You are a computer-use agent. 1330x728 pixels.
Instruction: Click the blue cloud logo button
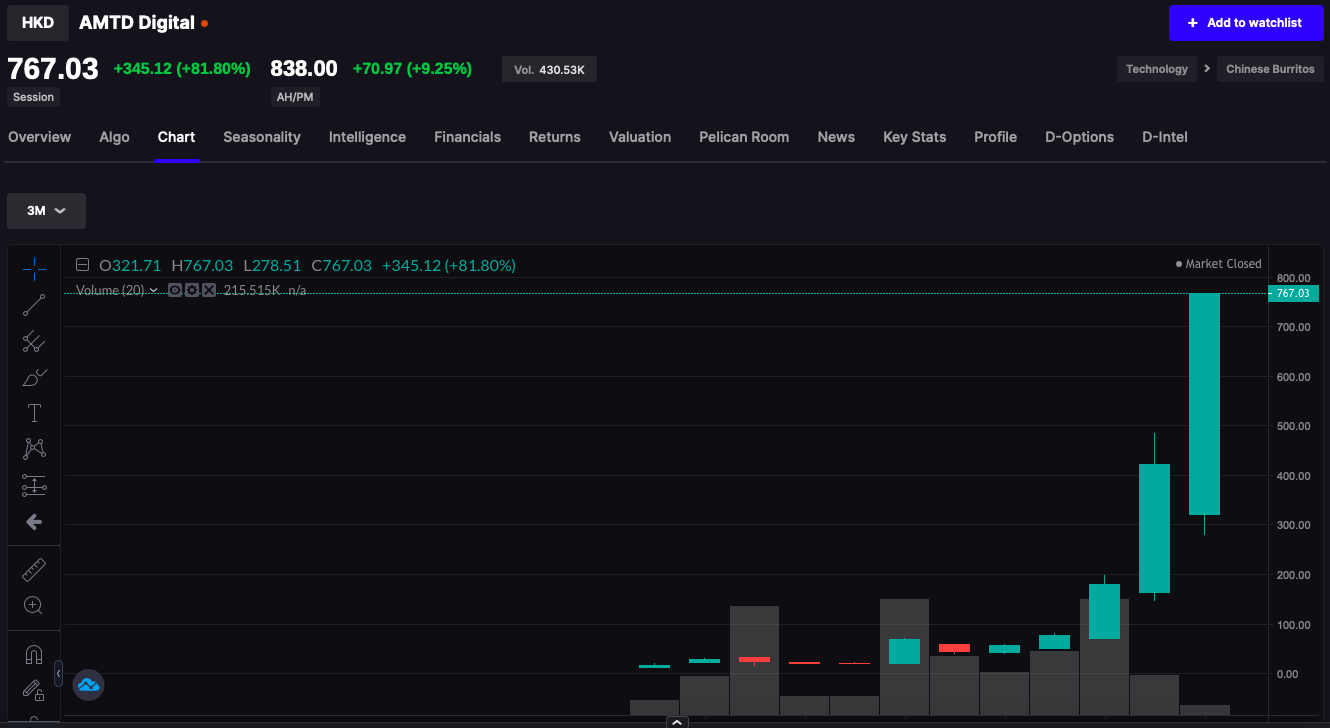pos(89,685)
